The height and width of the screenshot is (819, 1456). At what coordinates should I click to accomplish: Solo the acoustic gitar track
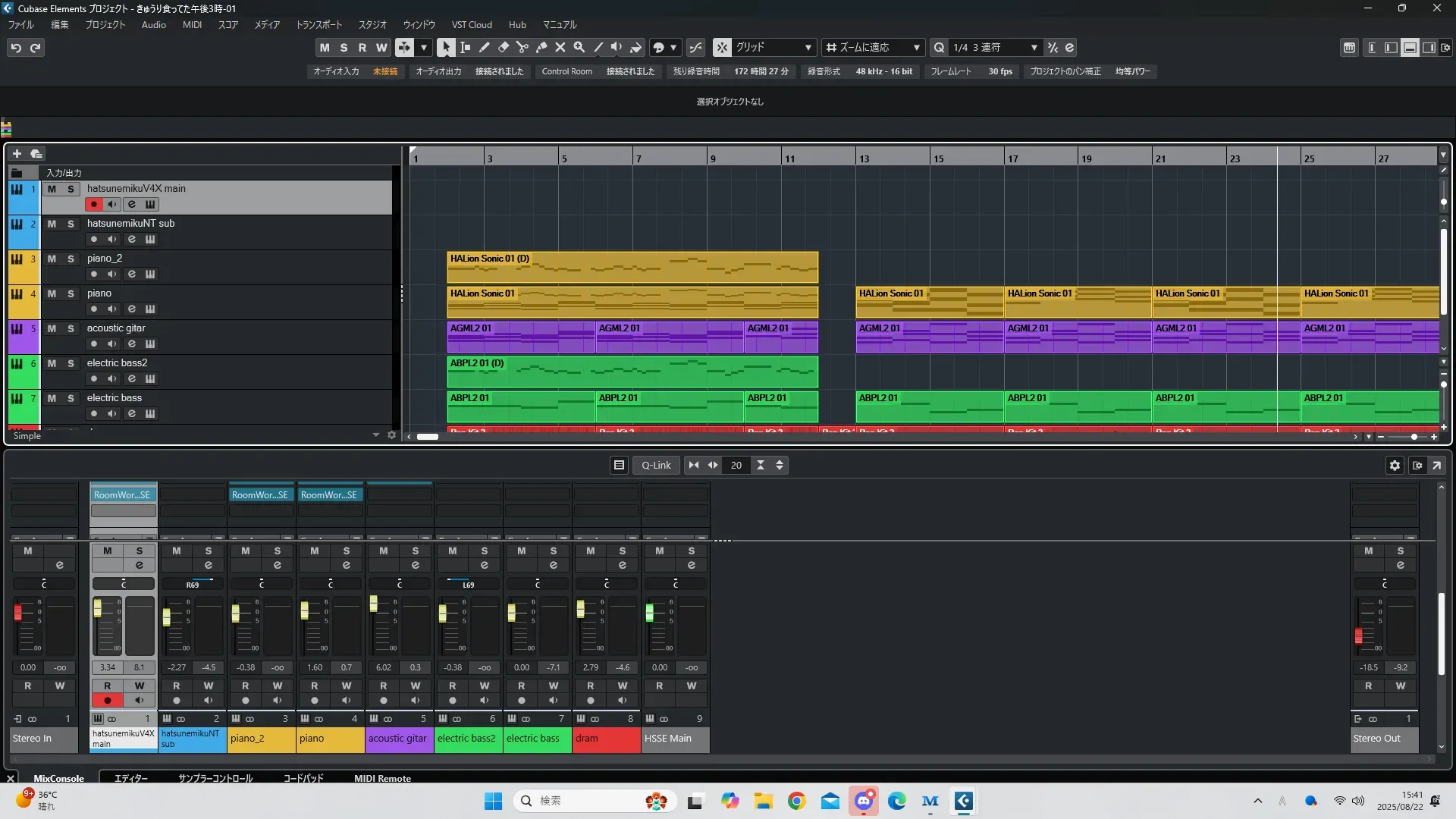tap(71, 328)
